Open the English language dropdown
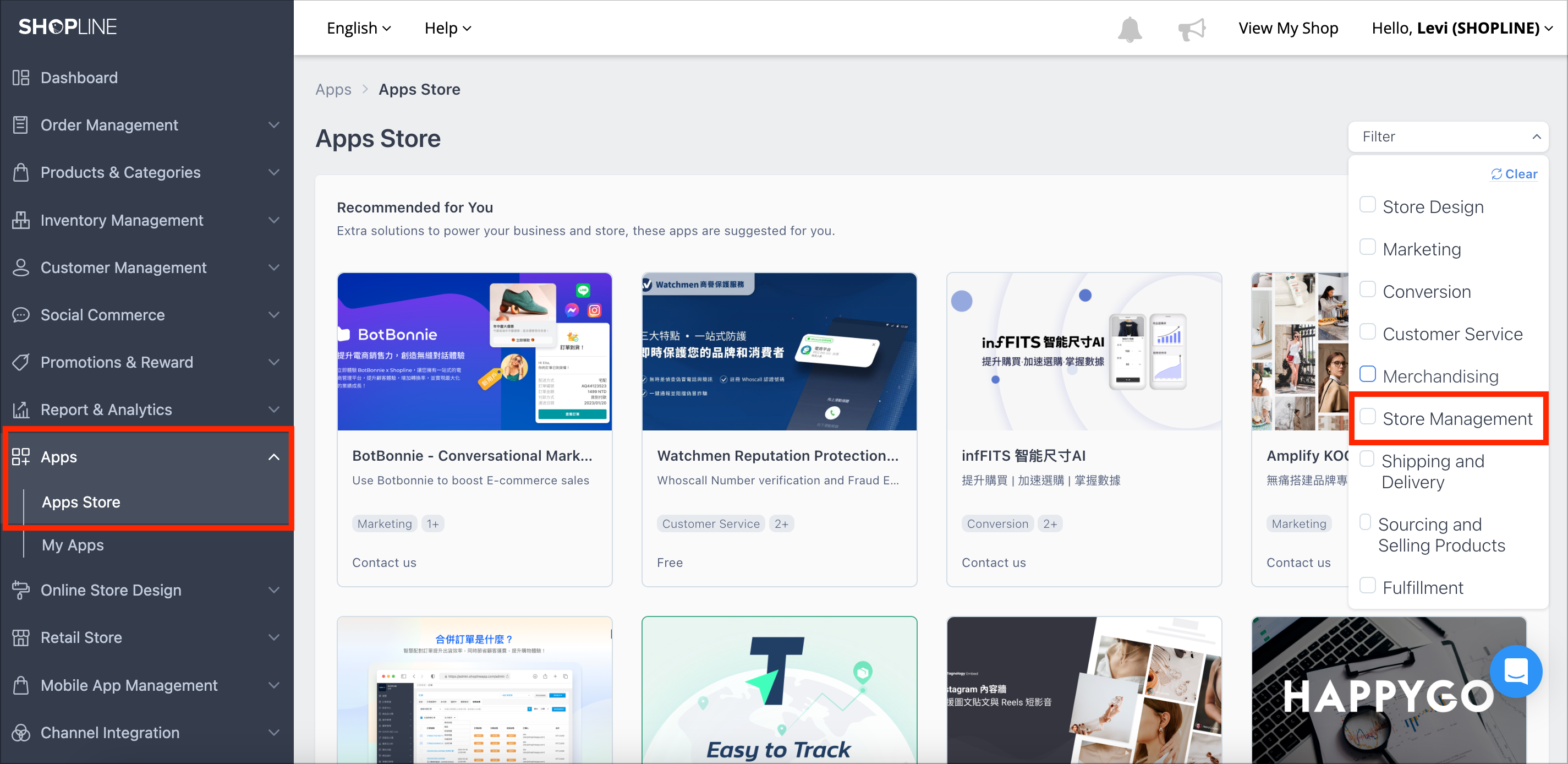 tap(359, 28)
